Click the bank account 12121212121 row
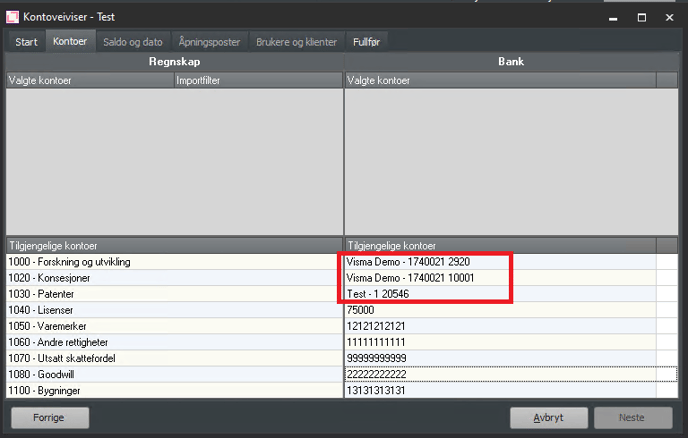 click(x=378, y=326)
